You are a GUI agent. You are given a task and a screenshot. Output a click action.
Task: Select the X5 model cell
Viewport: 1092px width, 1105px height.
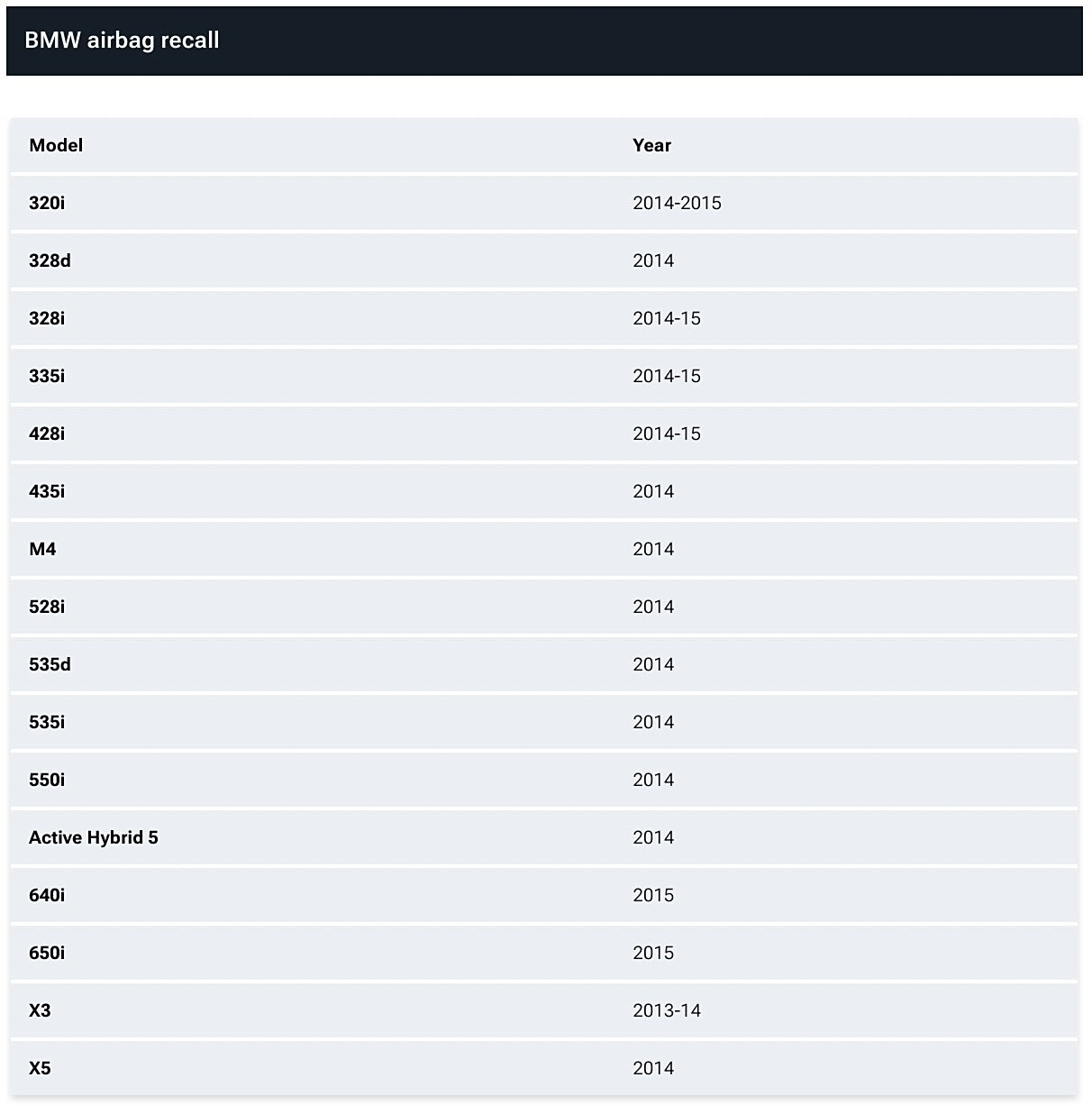[40, 1068]
